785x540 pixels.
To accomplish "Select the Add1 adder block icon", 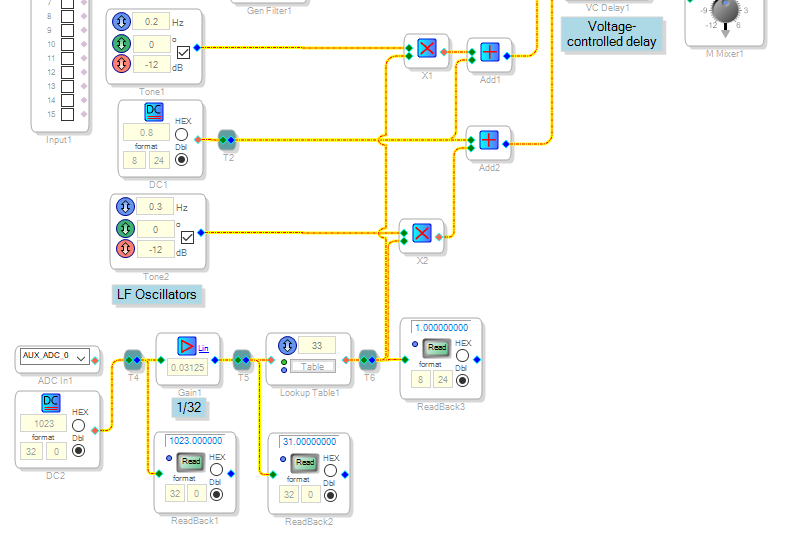I will pyautogui.click(x=490, y=52).
